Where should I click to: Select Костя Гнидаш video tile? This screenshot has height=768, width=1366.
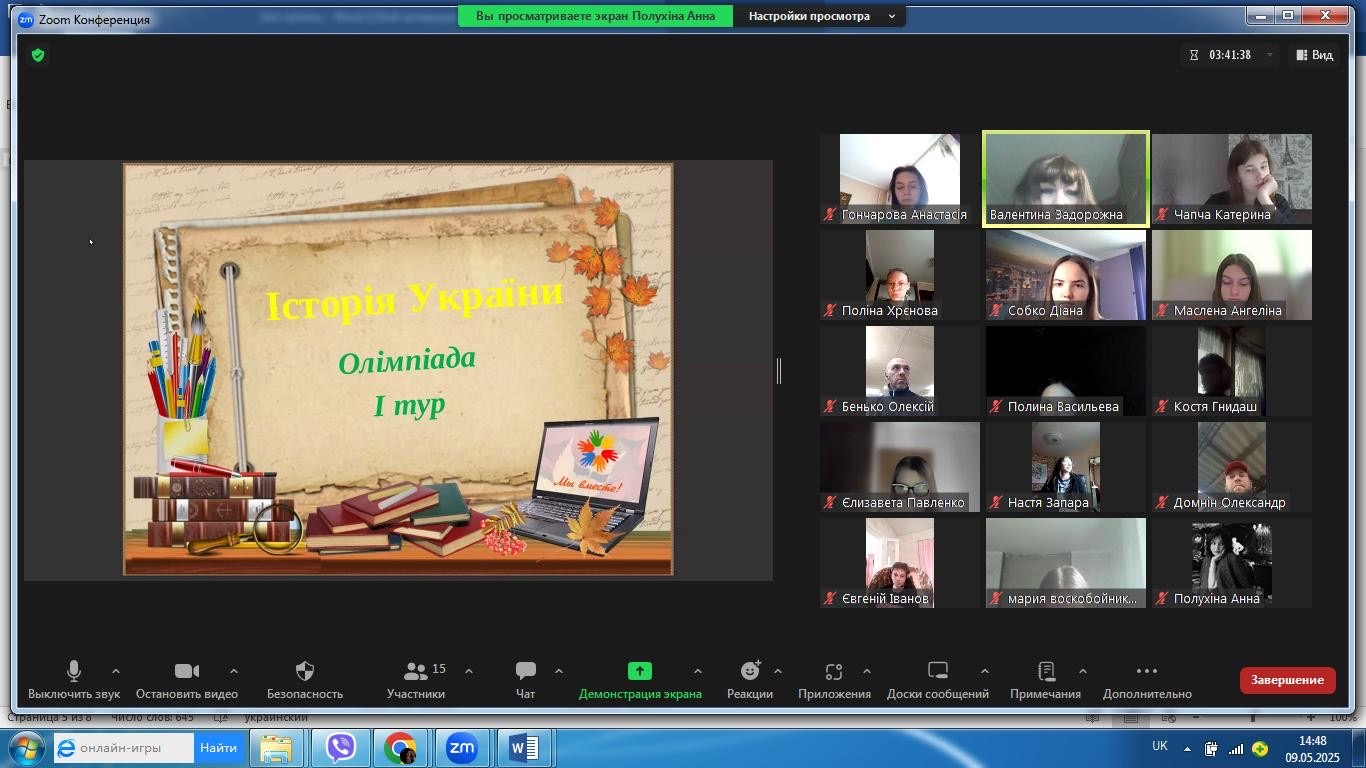point(1232,371)
